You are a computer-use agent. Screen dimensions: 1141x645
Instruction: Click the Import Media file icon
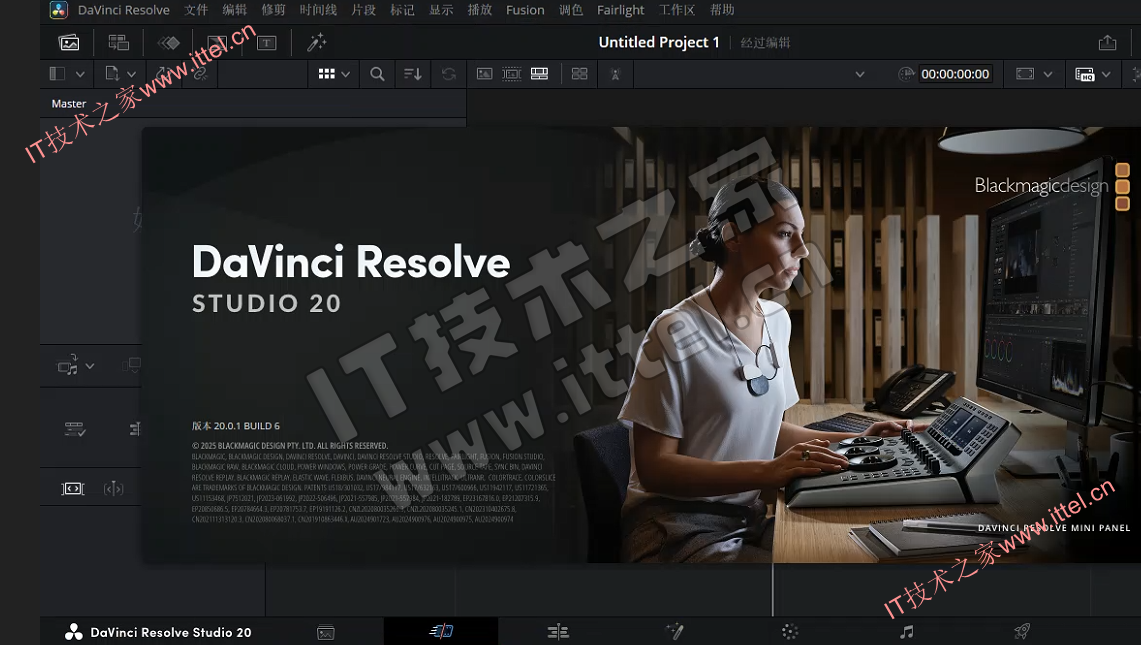(112, 74)
